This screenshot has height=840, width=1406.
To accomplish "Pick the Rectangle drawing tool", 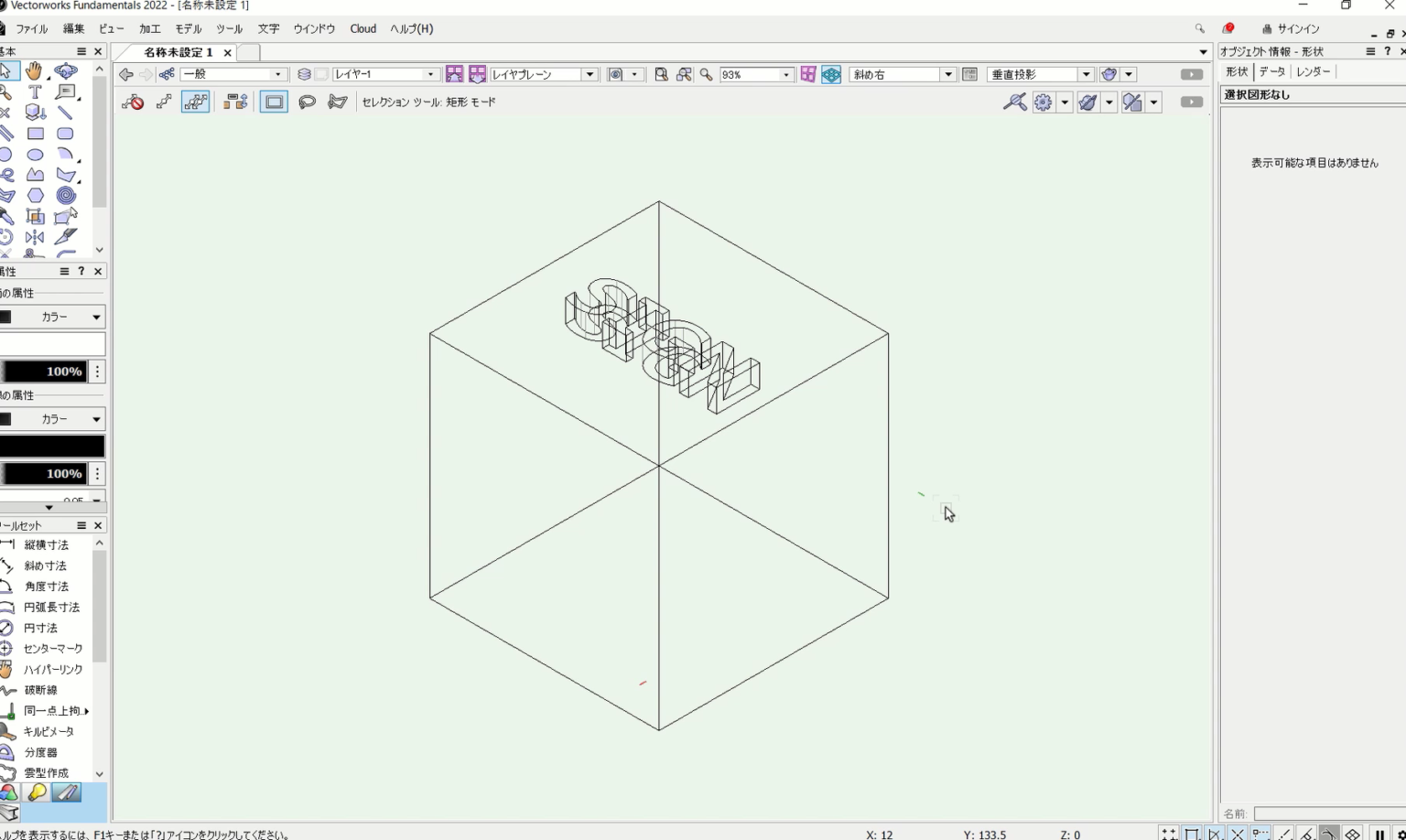I will 35,134.
